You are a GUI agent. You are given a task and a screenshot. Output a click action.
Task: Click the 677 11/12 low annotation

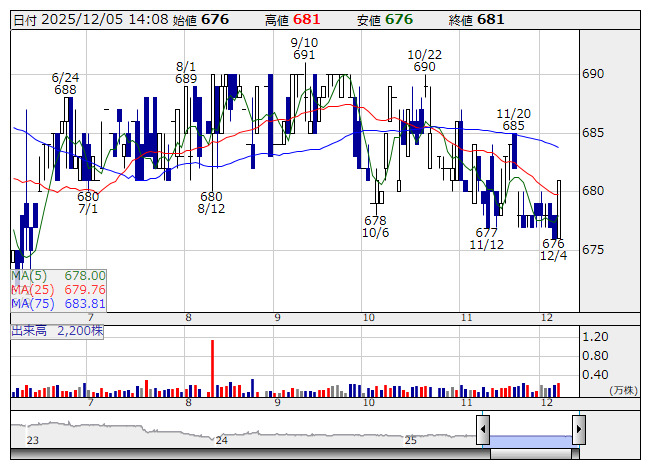[x=486, y=239]
